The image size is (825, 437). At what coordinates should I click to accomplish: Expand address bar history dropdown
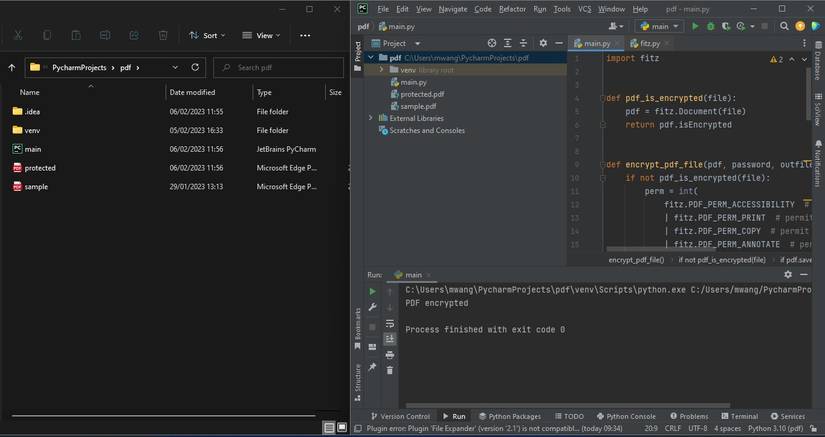[x=175, y=67]
